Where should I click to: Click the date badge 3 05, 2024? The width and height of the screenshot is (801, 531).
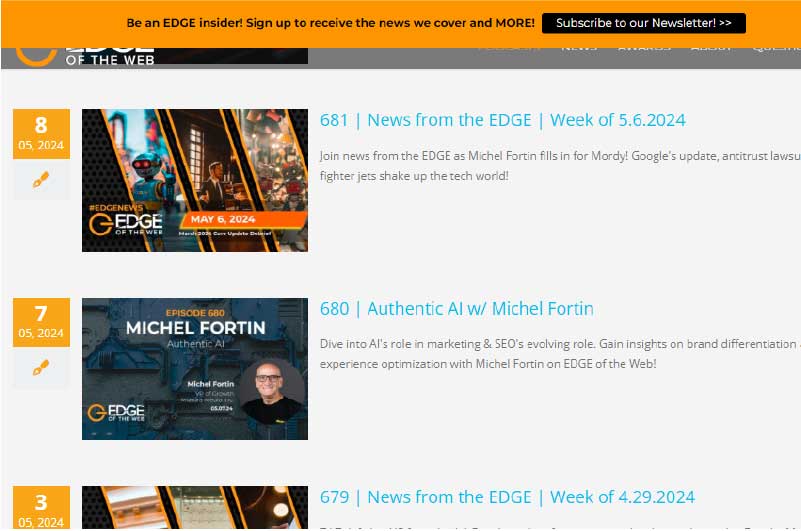[x=41, y=507]
